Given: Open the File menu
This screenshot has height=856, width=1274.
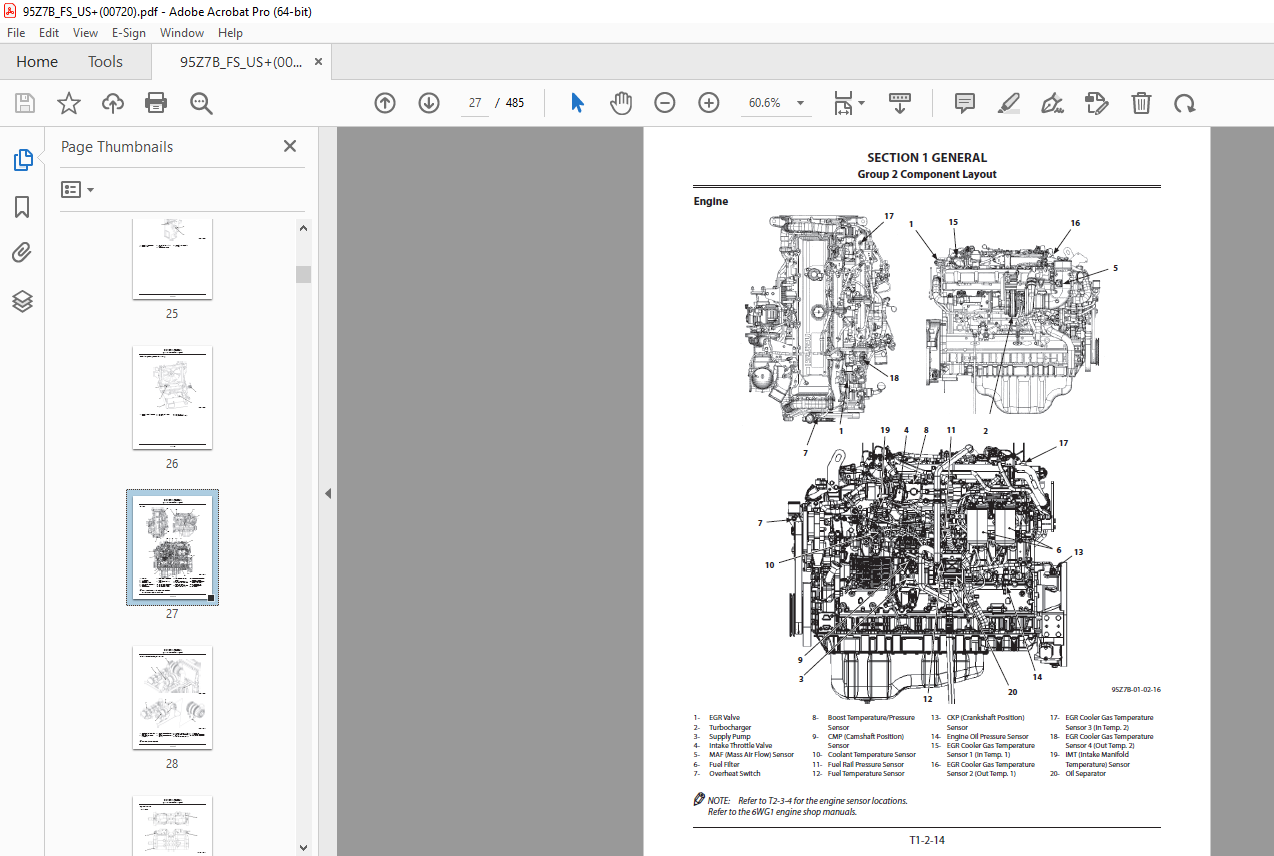Looking at the screenshot, I should pyautogui.click(x=16, y=32).
